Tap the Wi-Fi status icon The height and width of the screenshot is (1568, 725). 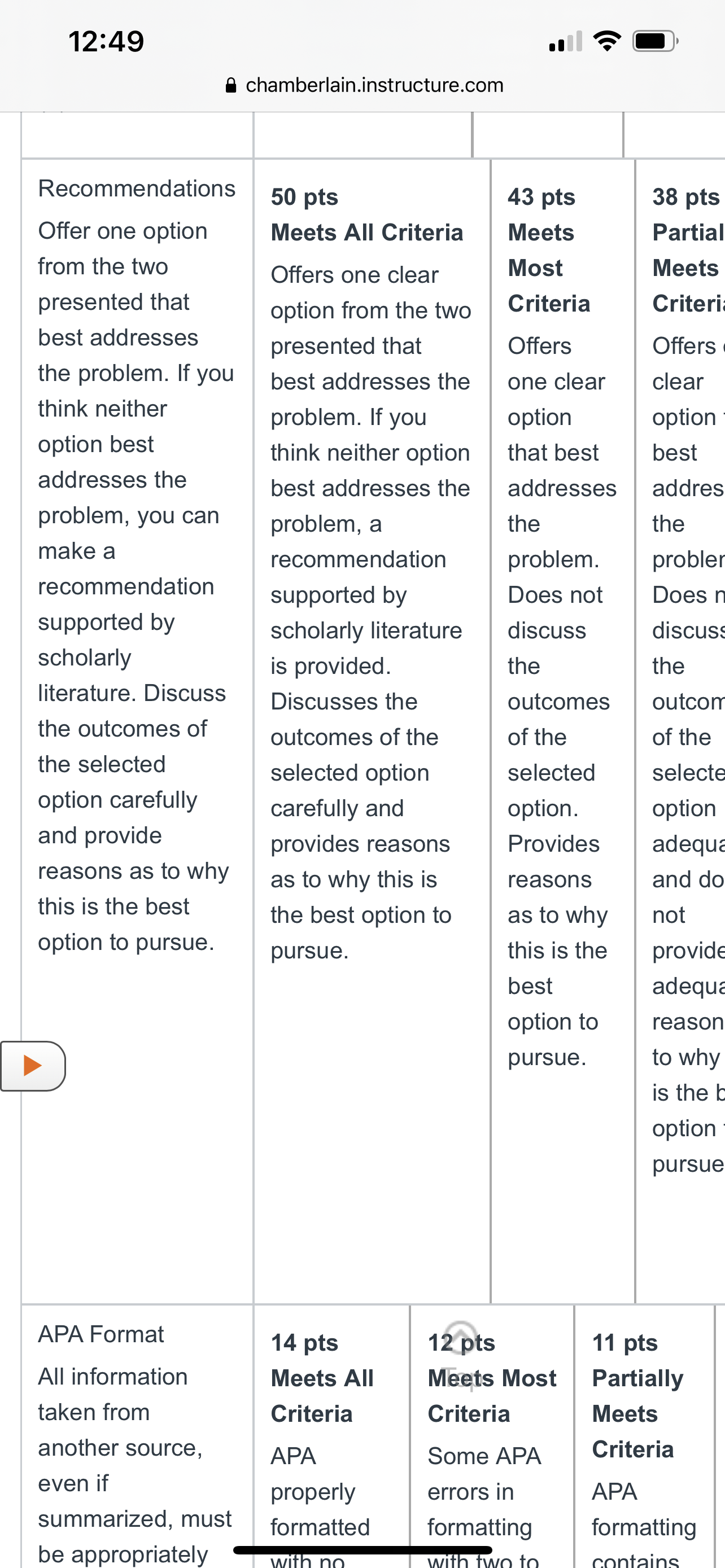click(x=607, y=41)
